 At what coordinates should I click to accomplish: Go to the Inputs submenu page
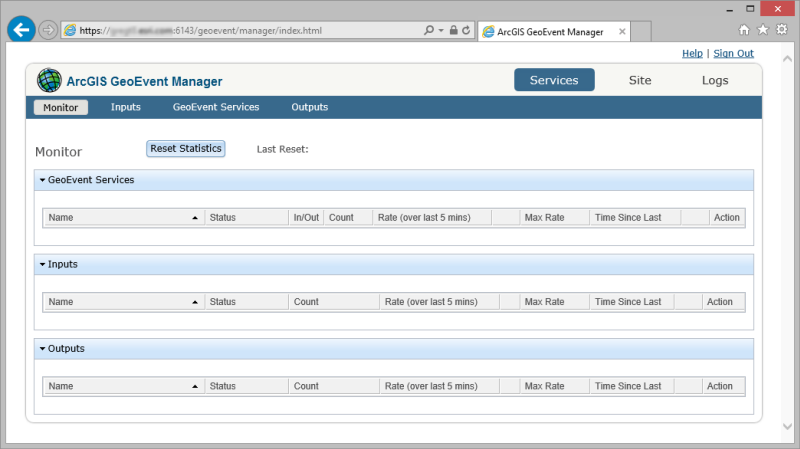[x=126, y=107]
